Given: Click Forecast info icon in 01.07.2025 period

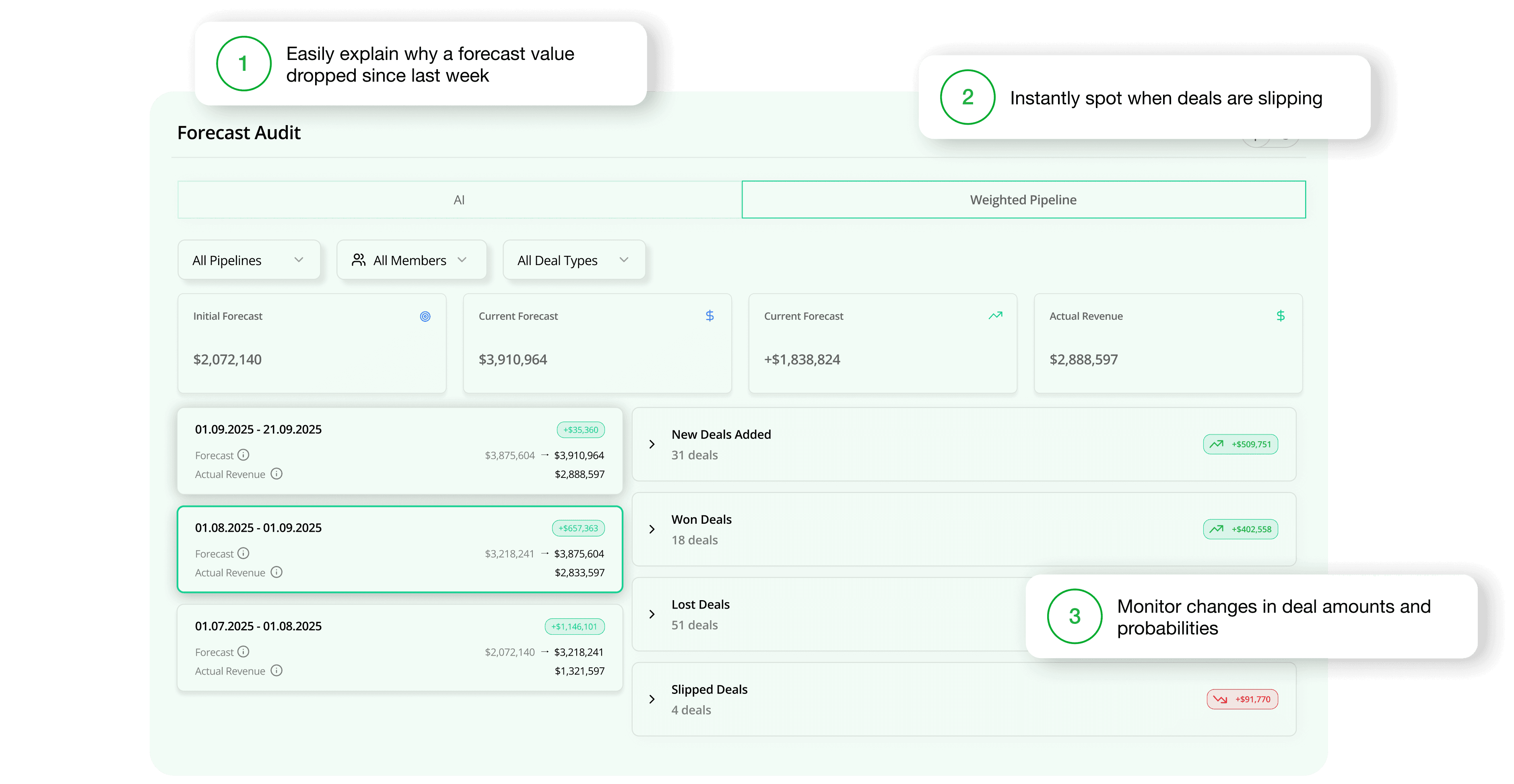Looking at the screenshot, I should [x=243, y=652].
